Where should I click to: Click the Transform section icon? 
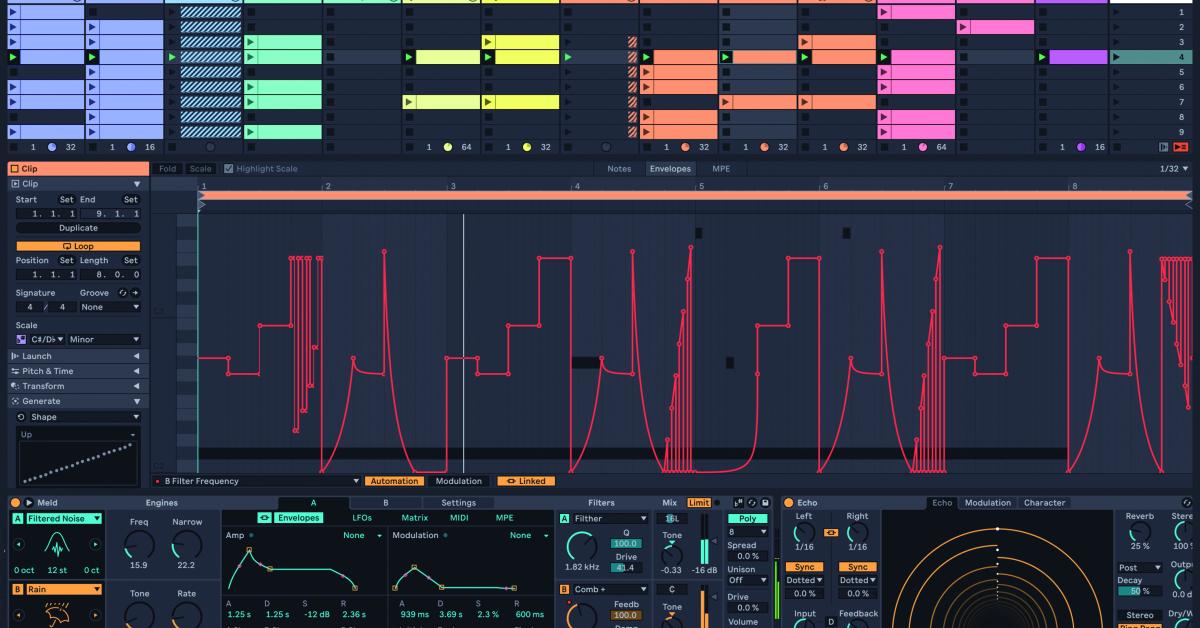point(15,386)
